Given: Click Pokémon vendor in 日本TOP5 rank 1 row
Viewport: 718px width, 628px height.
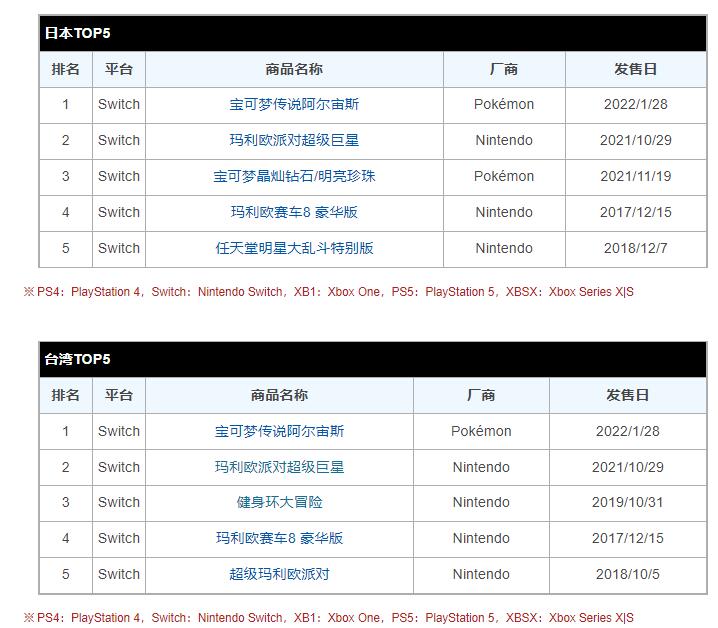Looking at the screenshot, I should tap(504, 104).
